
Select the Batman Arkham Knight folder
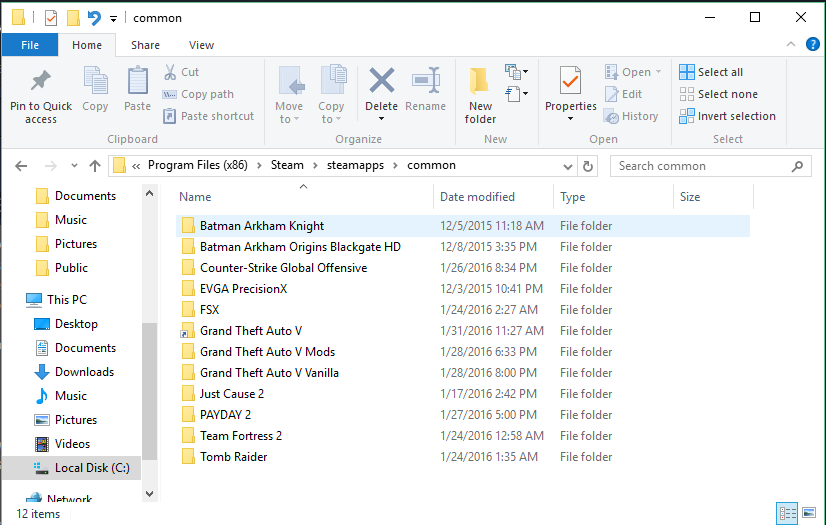click(463, 226)
